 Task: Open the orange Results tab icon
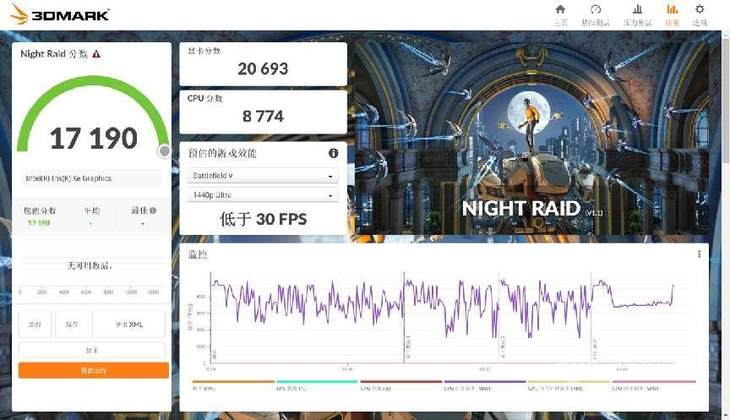tap(672, 9)
